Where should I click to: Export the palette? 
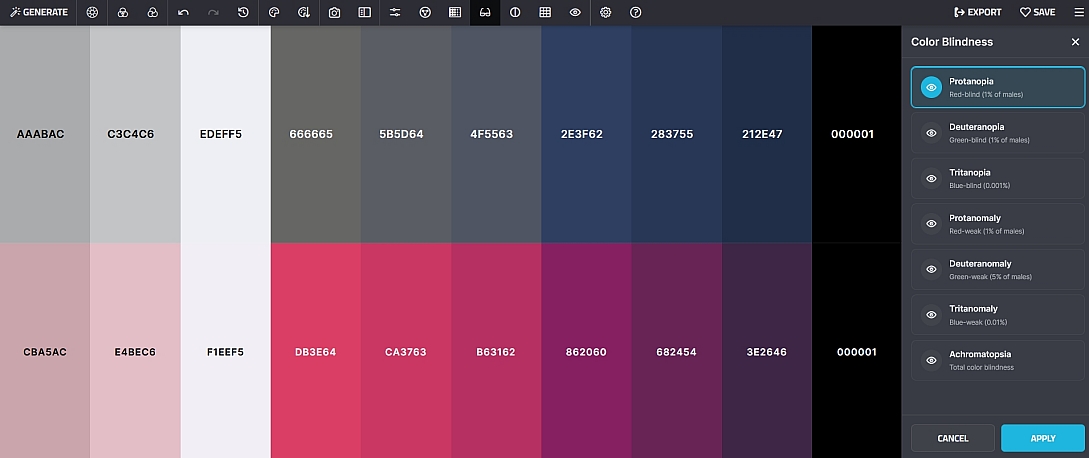978,13
